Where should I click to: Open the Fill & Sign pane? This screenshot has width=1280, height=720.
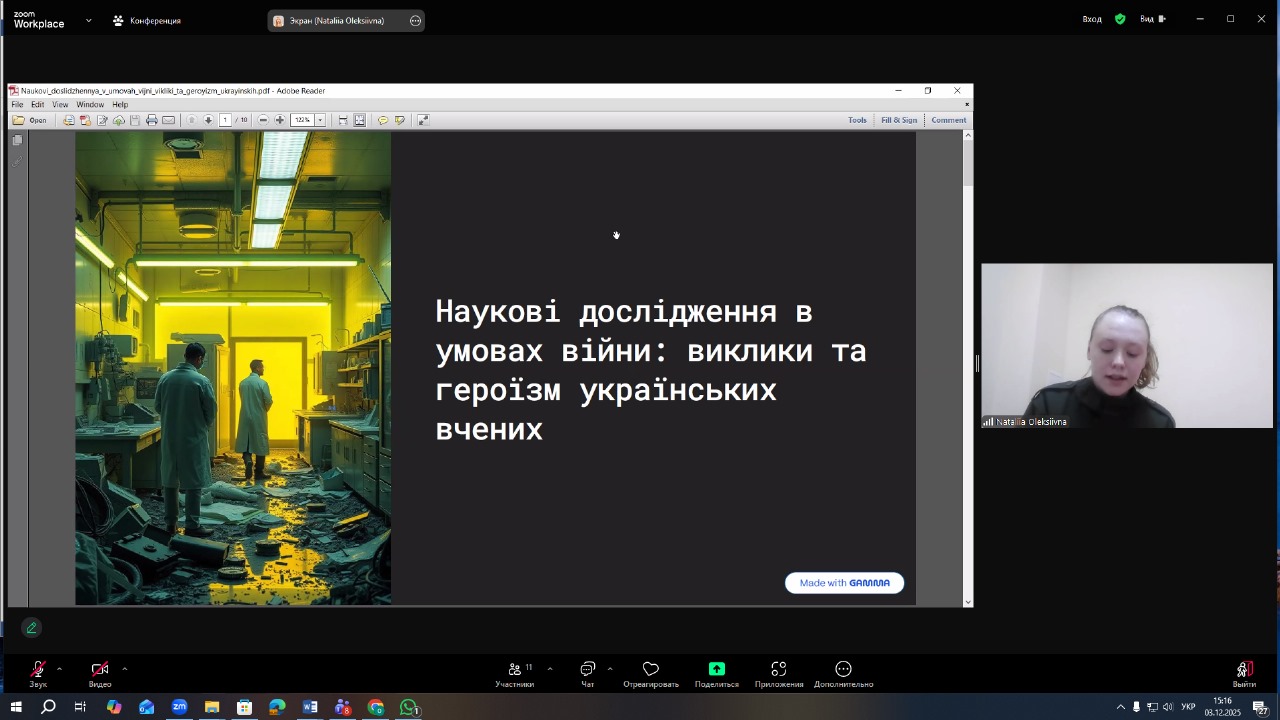(x=898, y=120)
